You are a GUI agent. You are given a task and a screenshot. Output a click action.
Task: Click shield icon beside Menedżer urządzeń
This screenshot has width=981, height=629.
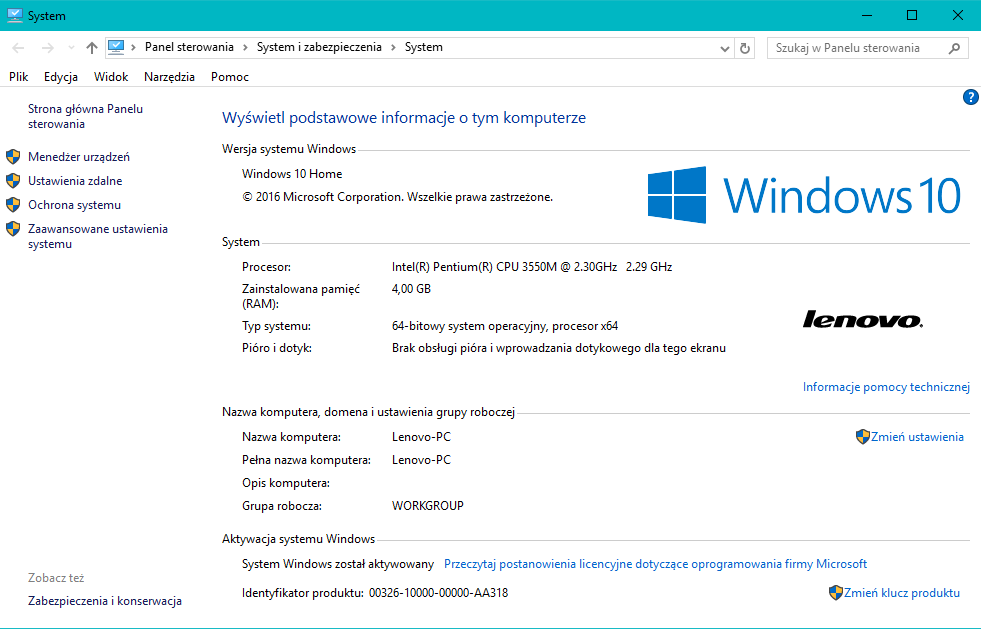tap(13, 157)
